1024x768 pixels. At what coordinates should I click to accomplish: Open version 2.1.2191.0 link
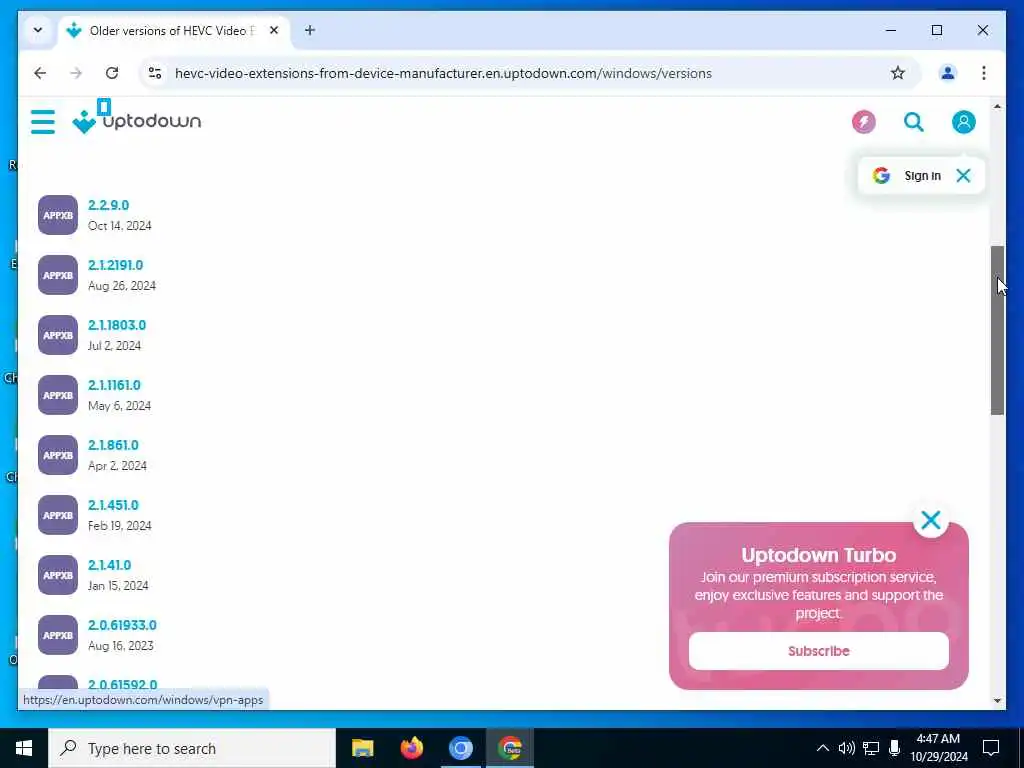point(116,265)
